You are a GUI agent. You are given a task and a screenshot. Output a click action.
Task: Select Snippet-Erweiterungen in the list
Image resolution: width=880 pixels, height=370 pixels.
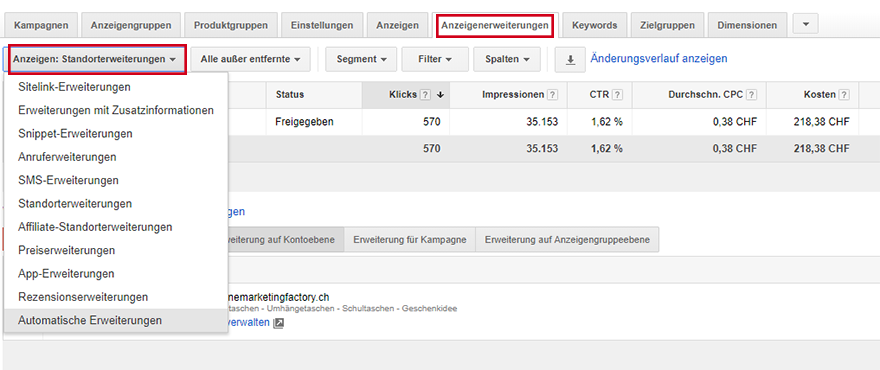click(x=116, y=134)
